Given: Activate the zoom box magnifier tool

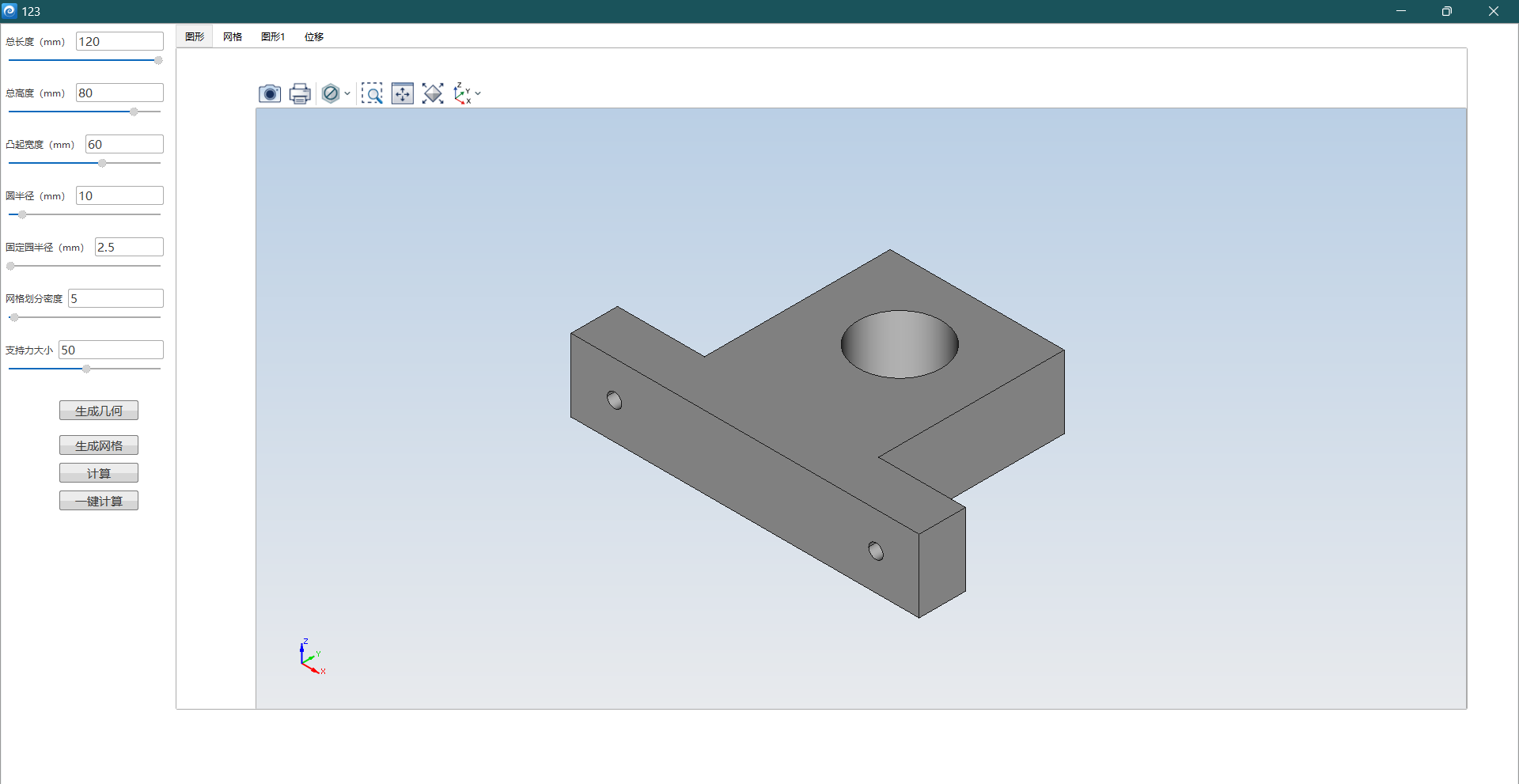Looking at the screenshot, I should point(372,94).
